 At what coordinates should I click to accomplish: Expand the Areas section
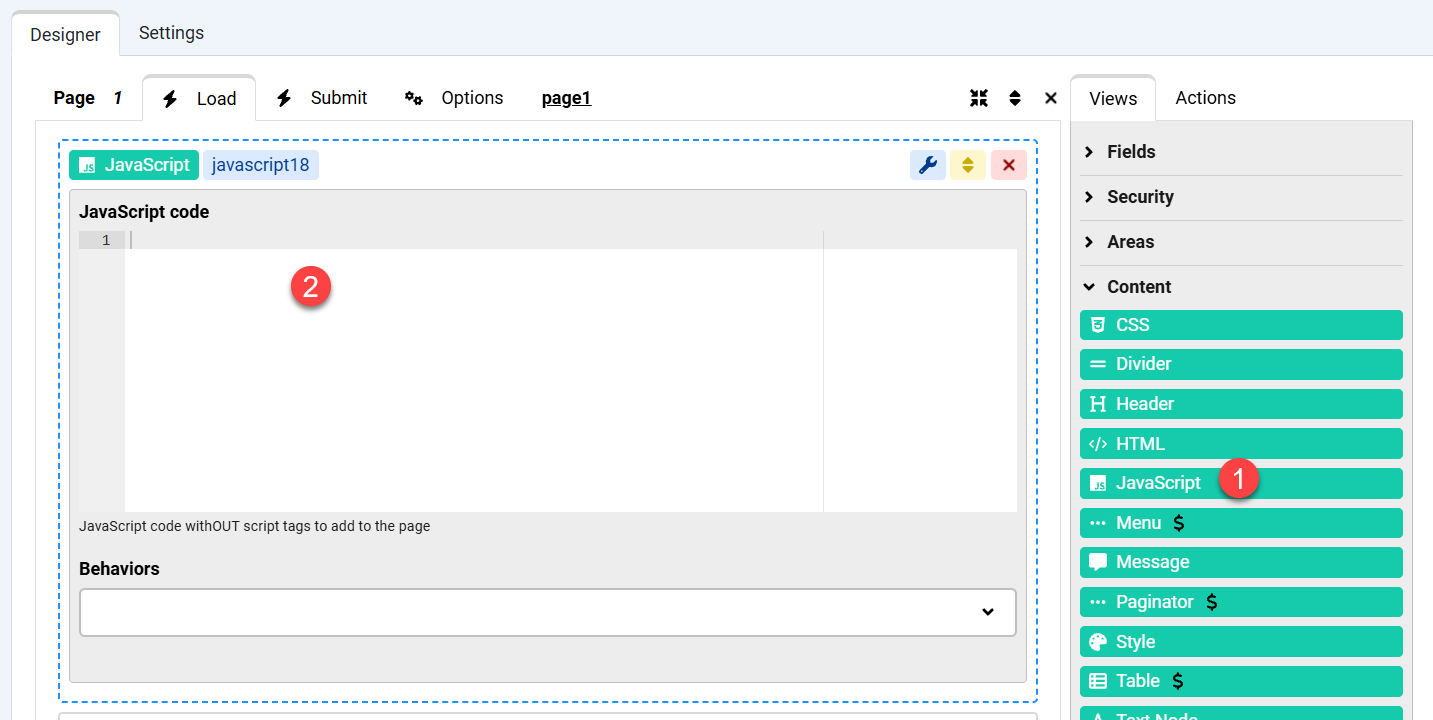(x=1241, y=242)
